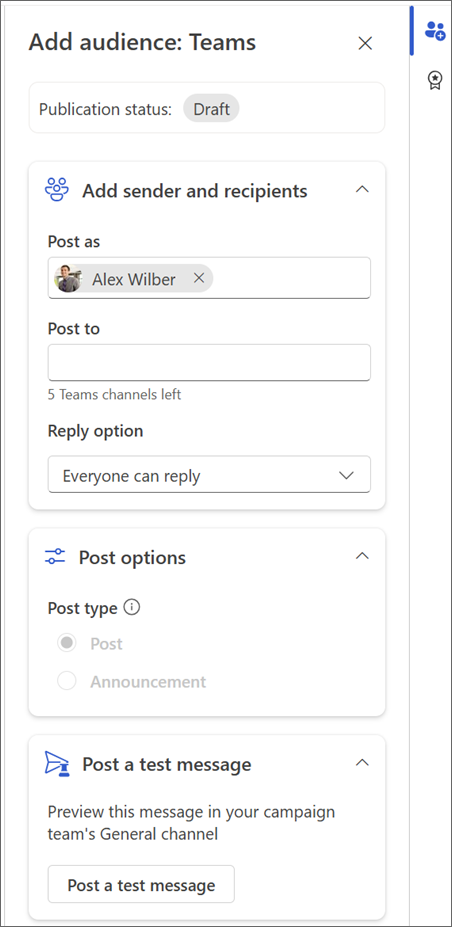Click the sliders icon beside Post options
The height and width of the screenshot is (927, 452).
(x=56, y=556)
